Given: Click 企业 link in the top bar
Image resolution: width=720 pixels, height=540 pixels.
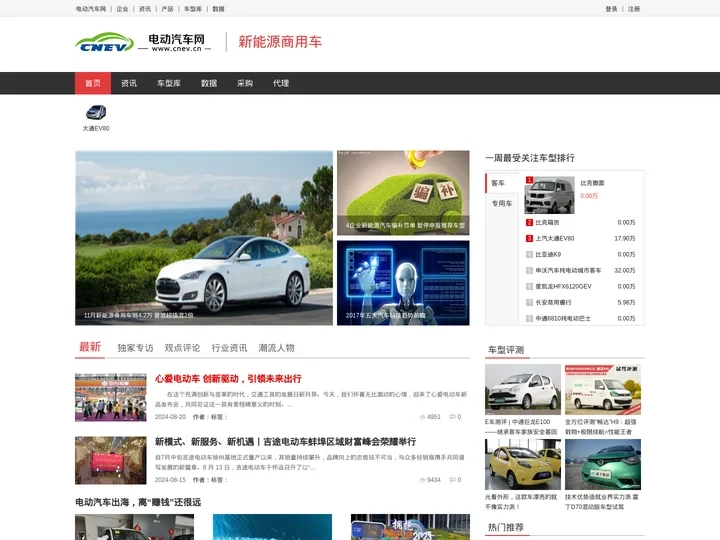Looking at the screenshot, I should pyautogui.click(x=123, y=9).
